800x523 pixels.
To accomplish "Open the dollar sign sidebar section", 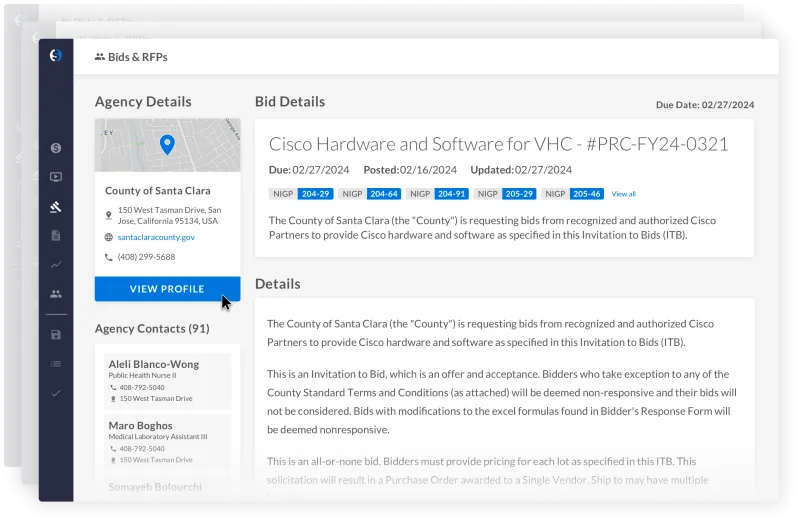I will tap(56, 148).
